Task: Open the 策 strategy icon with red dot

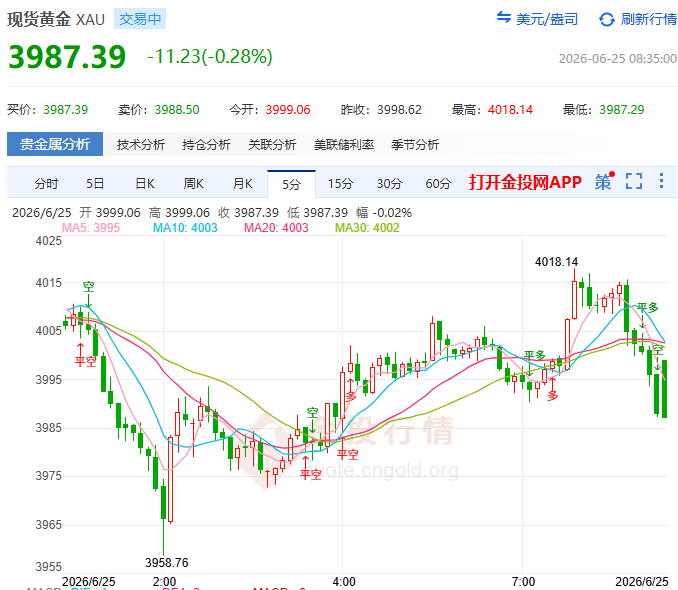Action: pyautogui.click(x=604, y=181)
